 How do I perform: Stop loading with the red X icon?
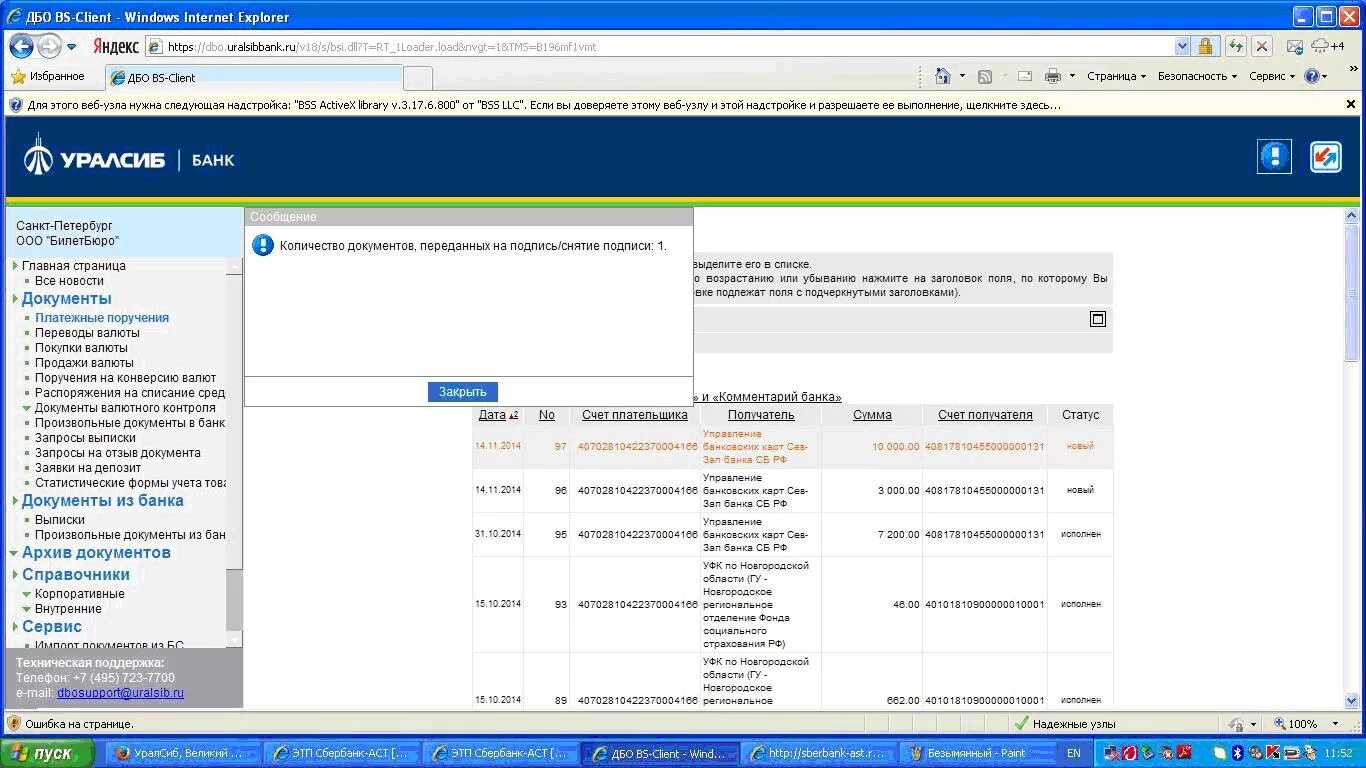(x=1262, y=46)
